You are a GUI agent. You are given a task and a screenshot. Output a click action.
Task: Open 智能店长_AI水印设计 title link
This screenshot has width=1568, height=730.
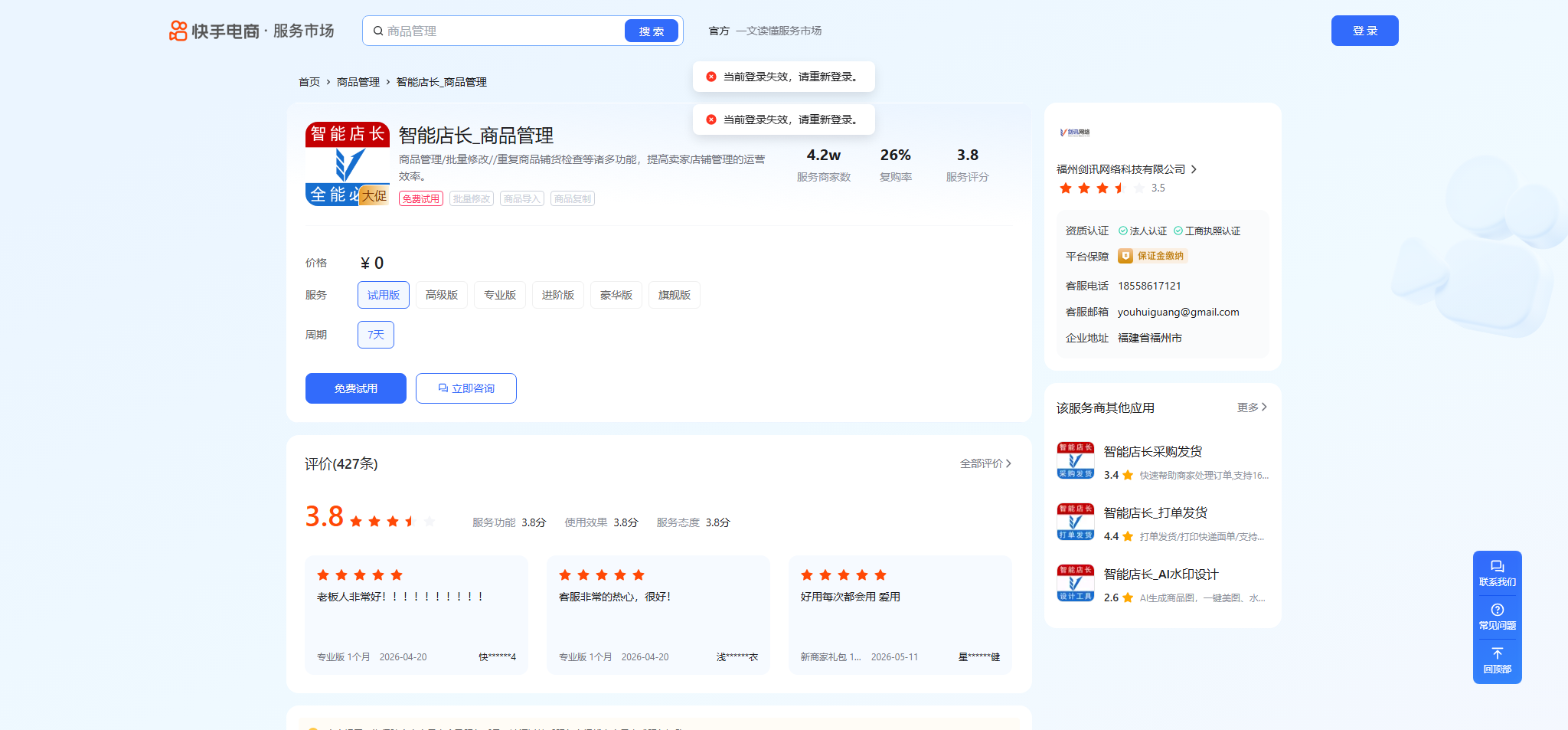[x=1161, y=575]
